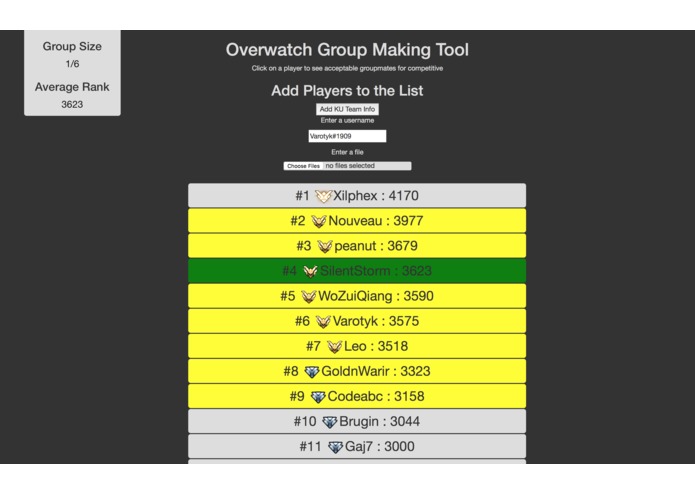Click the Group Size 1/6 value
Viewport: 695px width, 494px height.
pyautogui.click(x=72, y=64)
